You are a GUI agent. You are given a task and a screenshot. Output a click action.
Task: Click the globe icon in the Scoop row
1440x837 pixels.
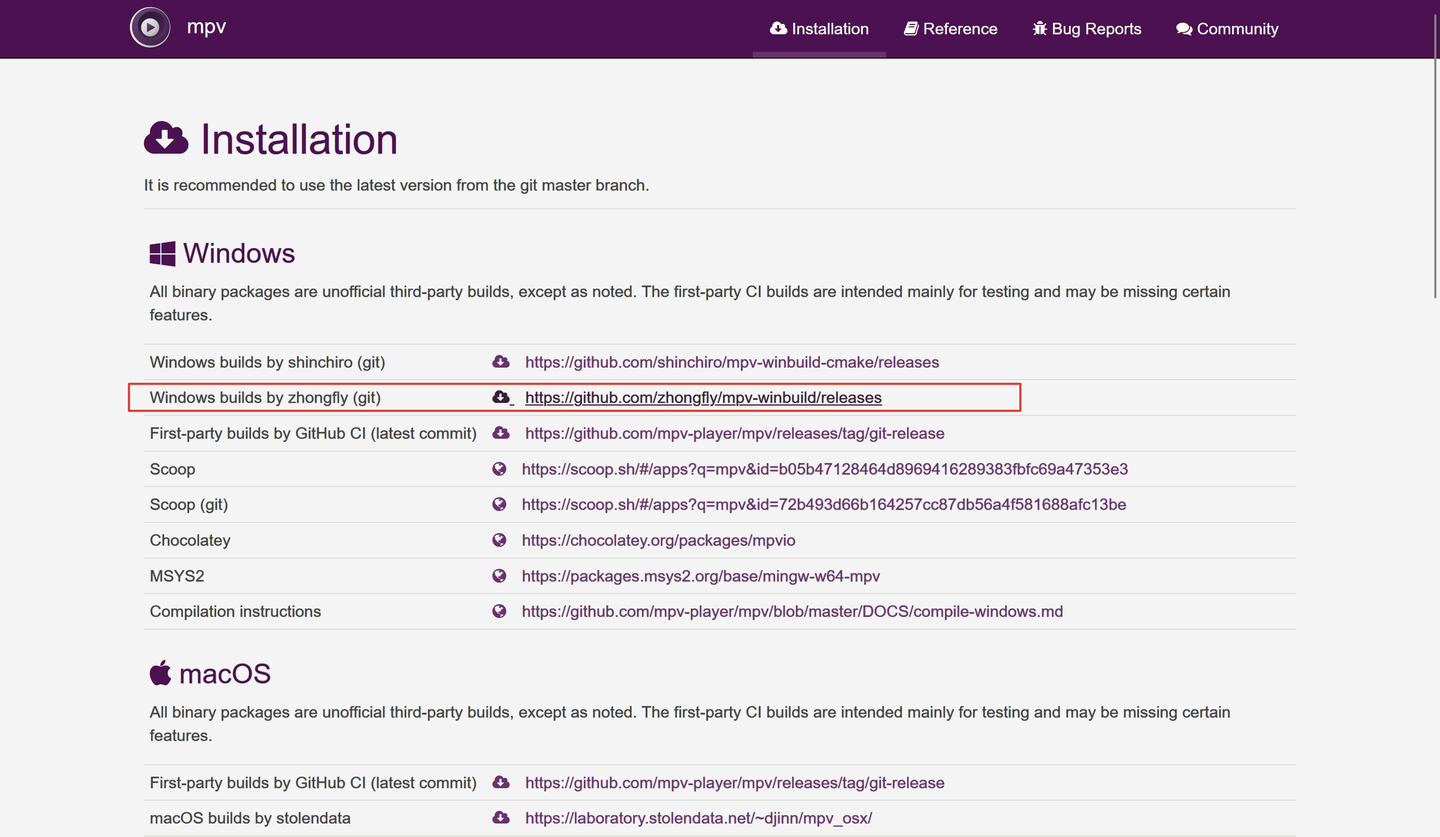pos(499,469)
